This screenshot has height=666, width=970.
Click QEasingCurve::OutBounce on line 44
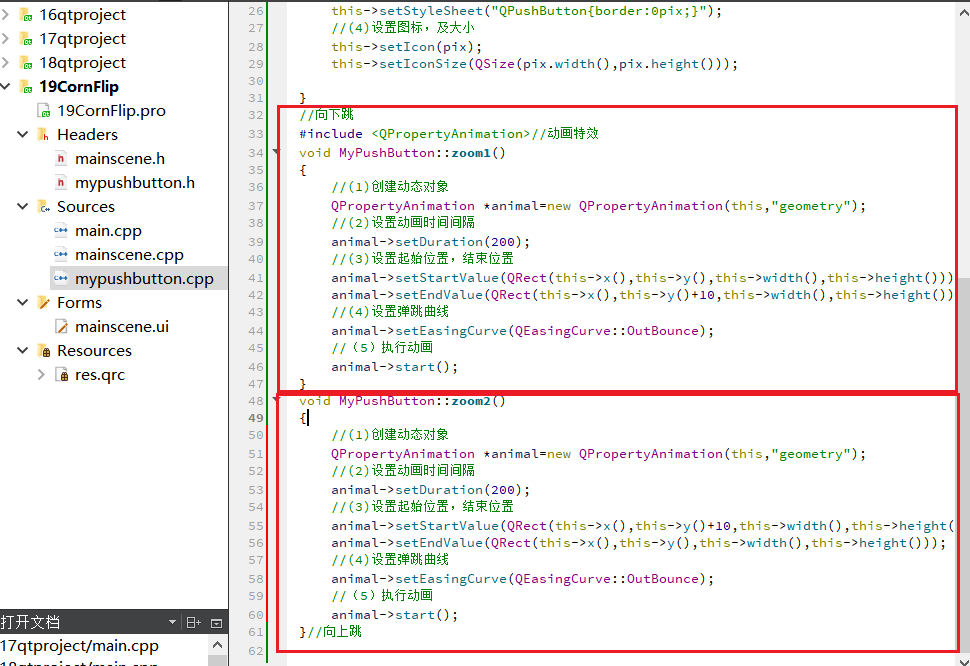[606, 331]
